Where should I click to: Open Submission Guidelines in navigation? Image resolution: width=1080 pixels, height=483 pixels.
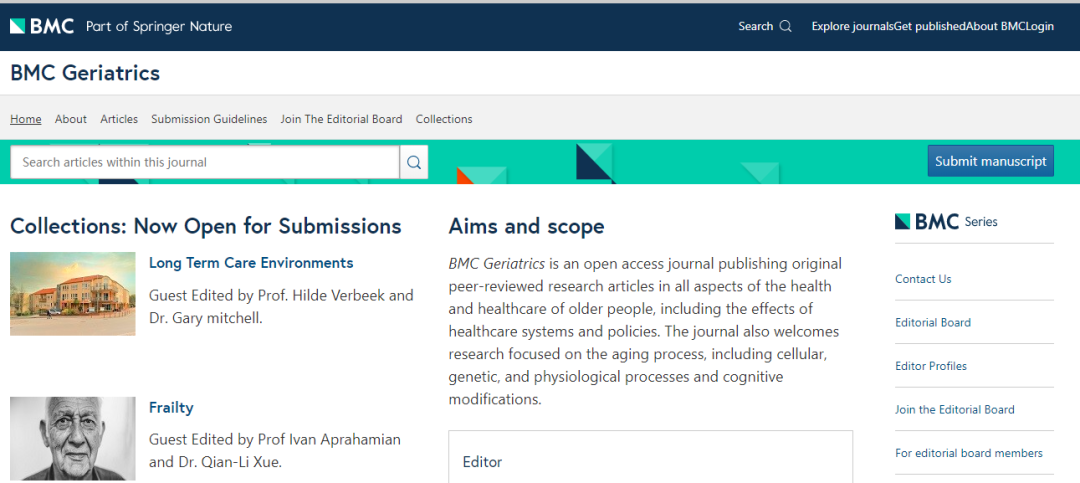coord(209,119)
